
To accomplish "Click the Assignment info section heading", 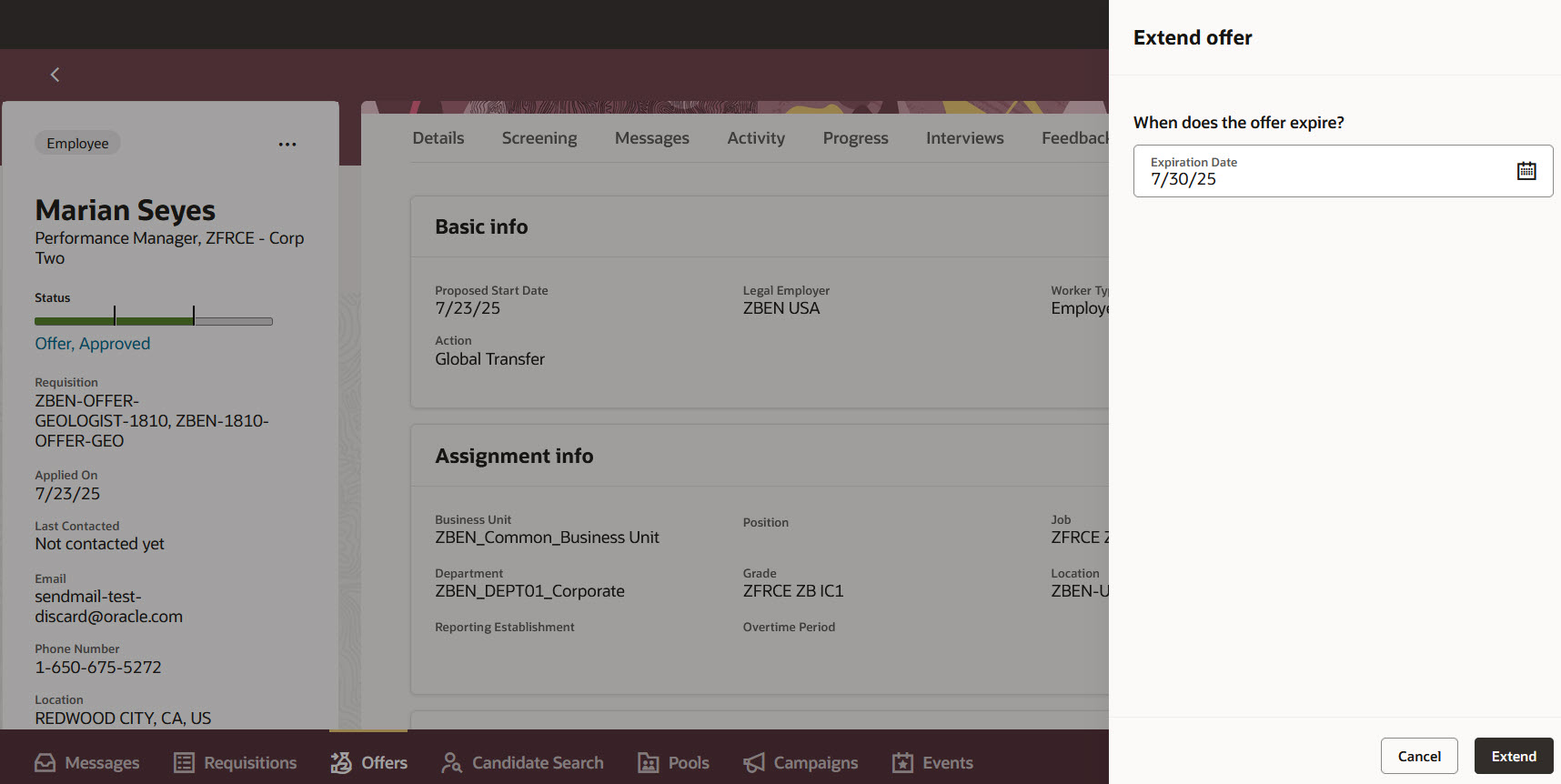I will click(514, 457).
